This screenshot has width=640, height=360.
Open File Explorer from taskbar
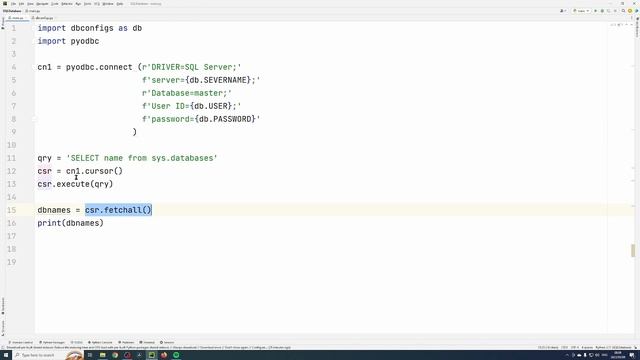coord(102,355)
